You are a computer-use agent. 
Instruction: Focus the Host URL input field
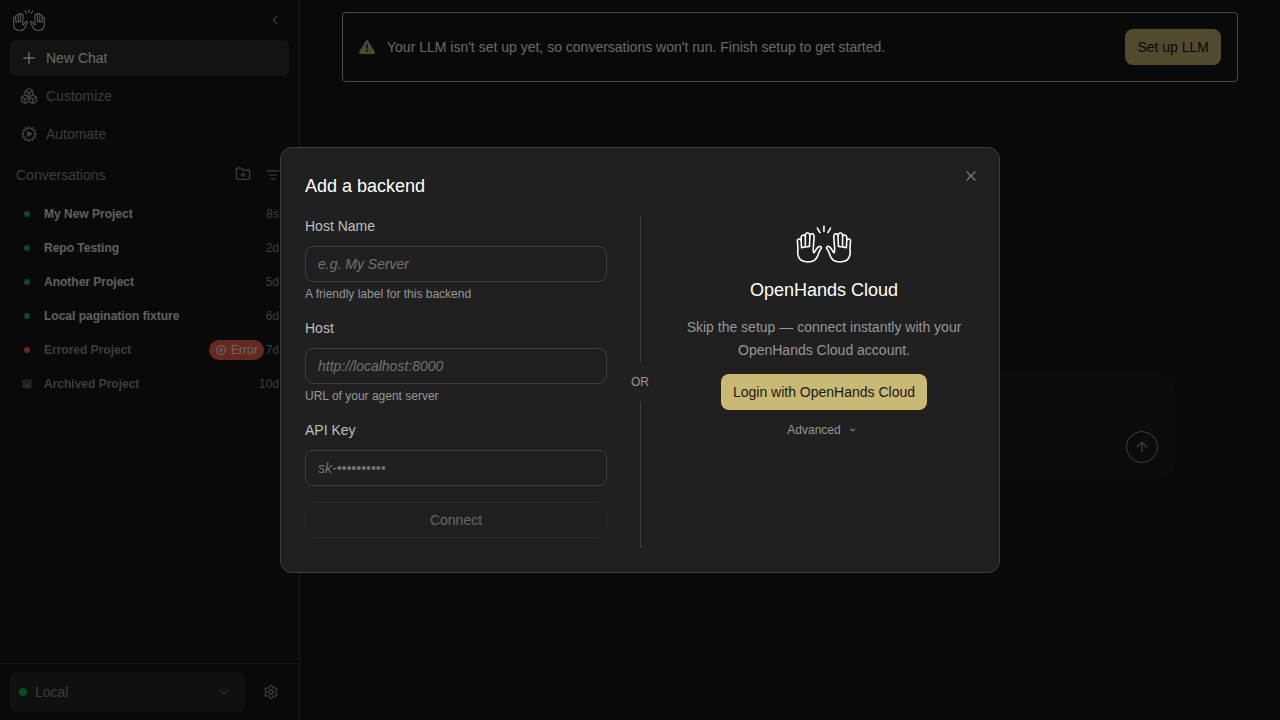456,366
